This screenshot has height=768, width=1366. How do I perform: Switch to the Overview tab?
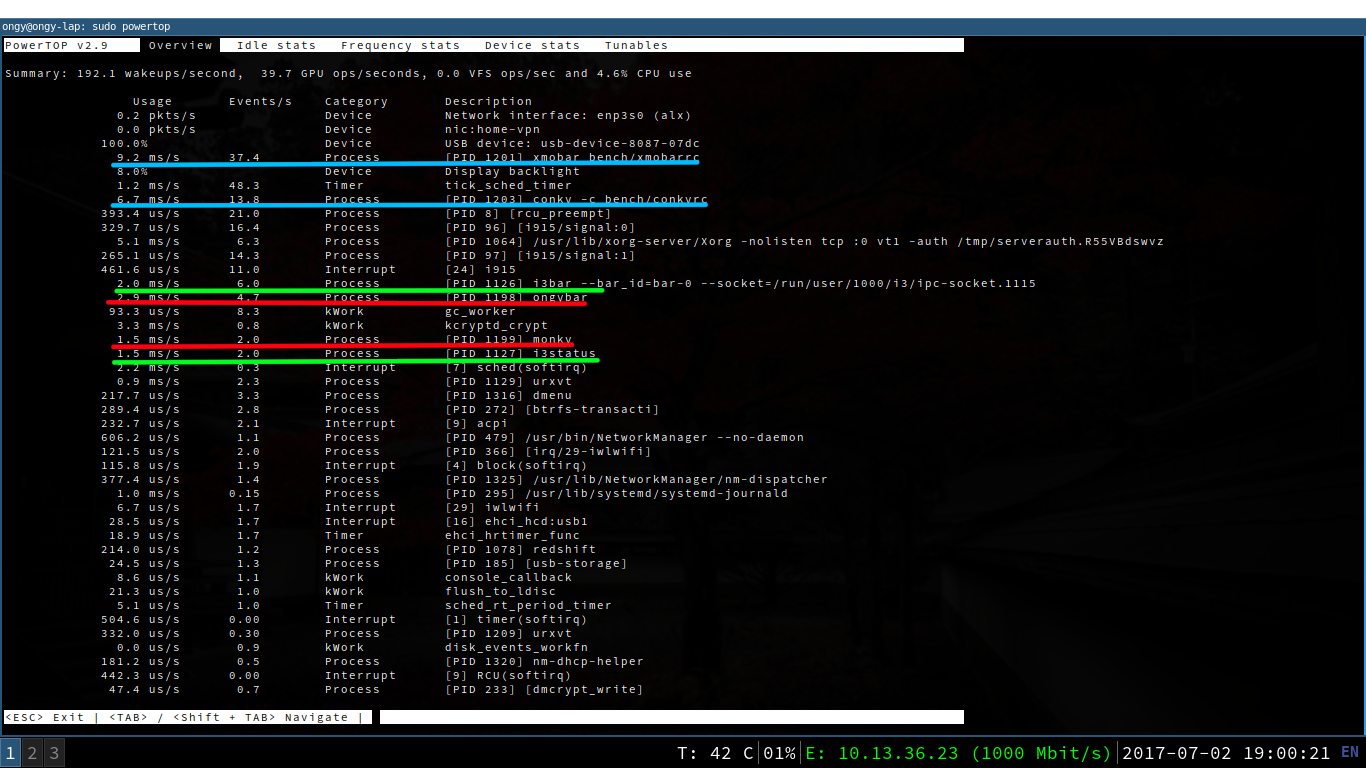[x=180, y=45]
